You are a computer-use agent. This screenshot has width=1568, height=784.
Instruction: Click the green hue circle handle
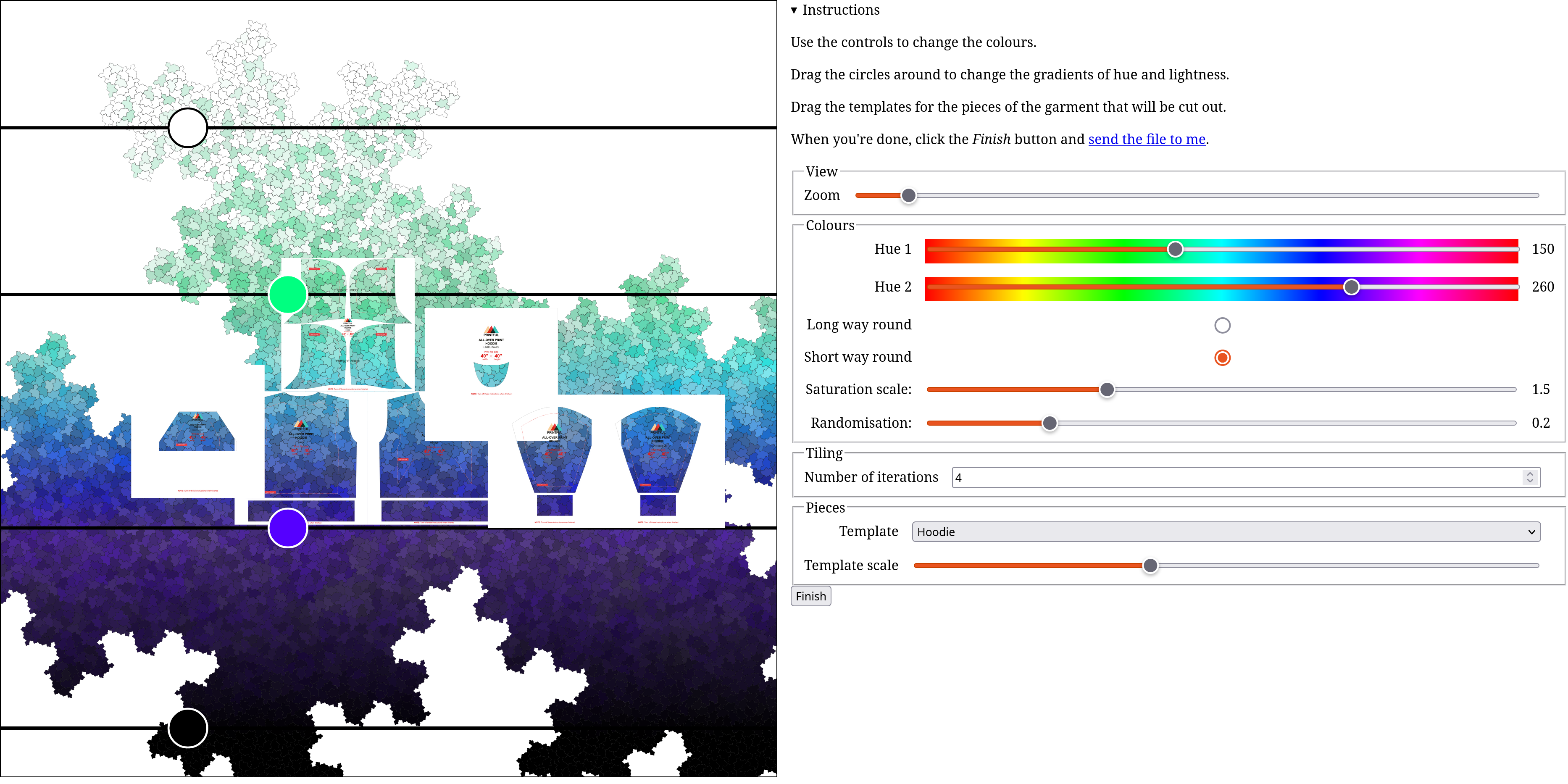pos(287,295)
